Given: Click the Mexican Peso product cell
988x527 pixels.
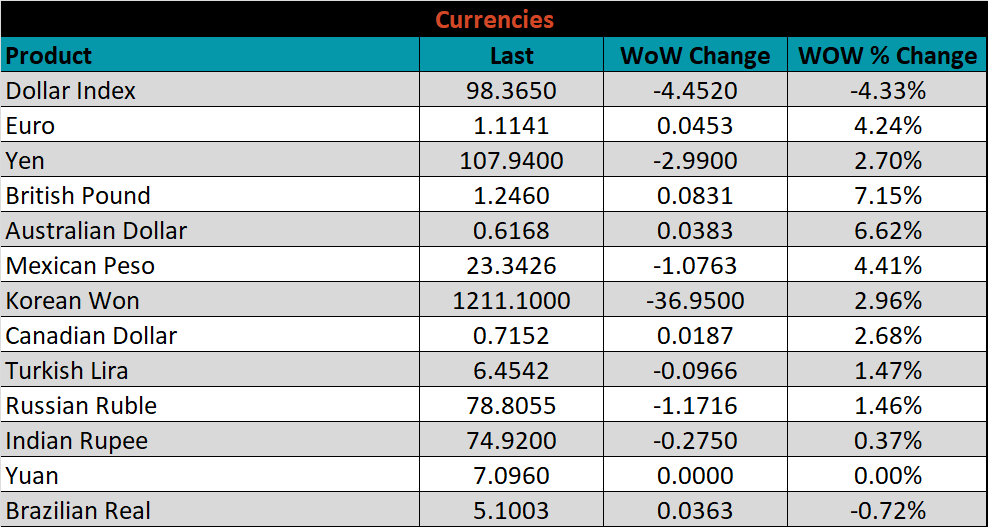Looking at the screenshot, I should coord(80,266).
